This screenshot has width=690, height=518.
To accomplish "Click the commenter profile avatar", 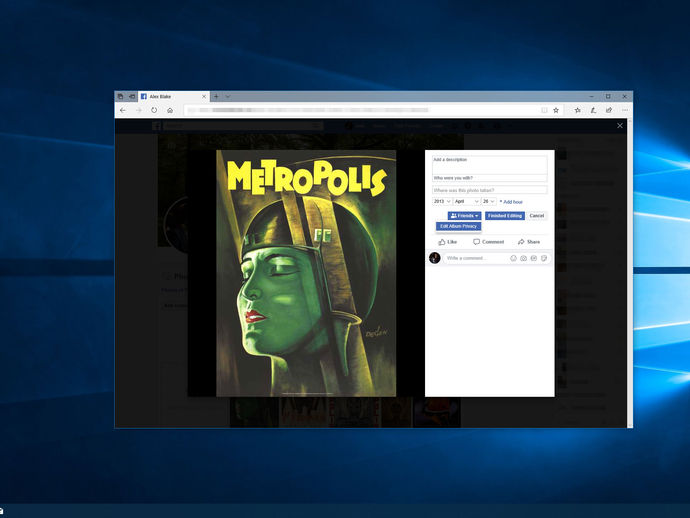I will click(435, 258).
